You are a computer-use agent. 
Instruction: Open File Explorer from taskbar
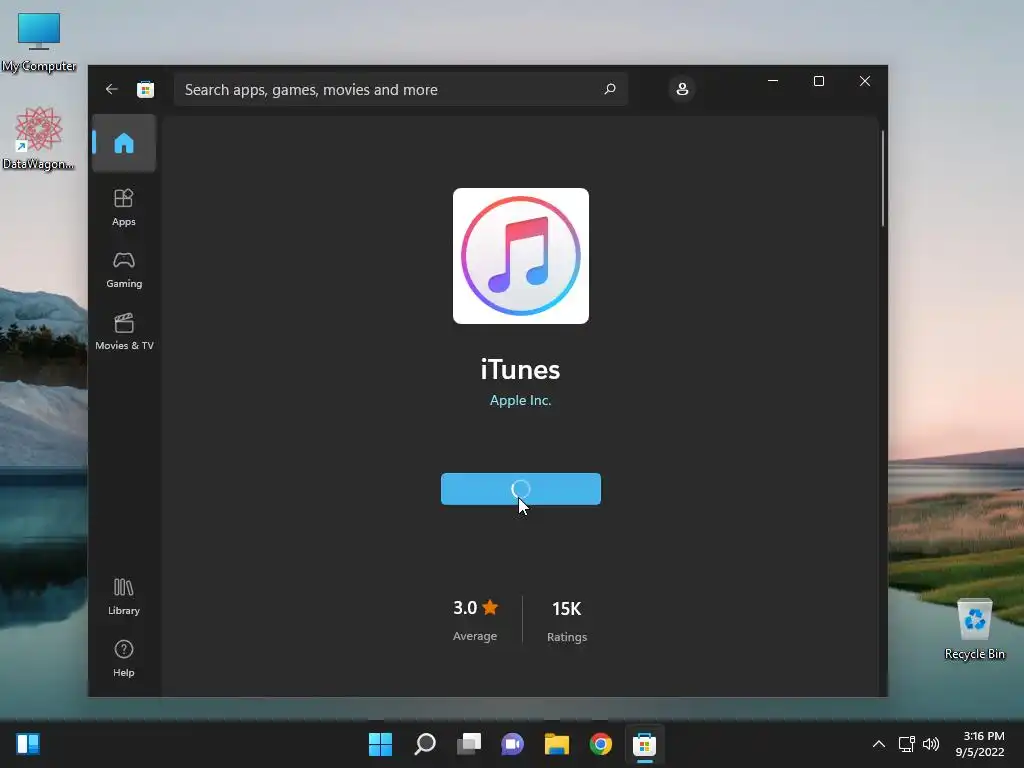[x=556, y=744]
